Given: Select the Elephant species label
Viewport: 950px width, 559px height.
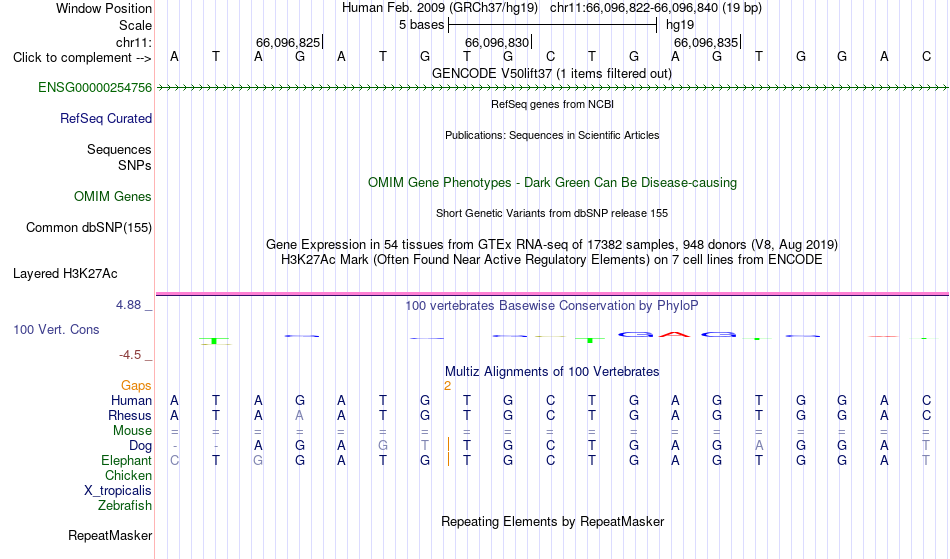Looking at the screenshot, I should tap(126, 460).
